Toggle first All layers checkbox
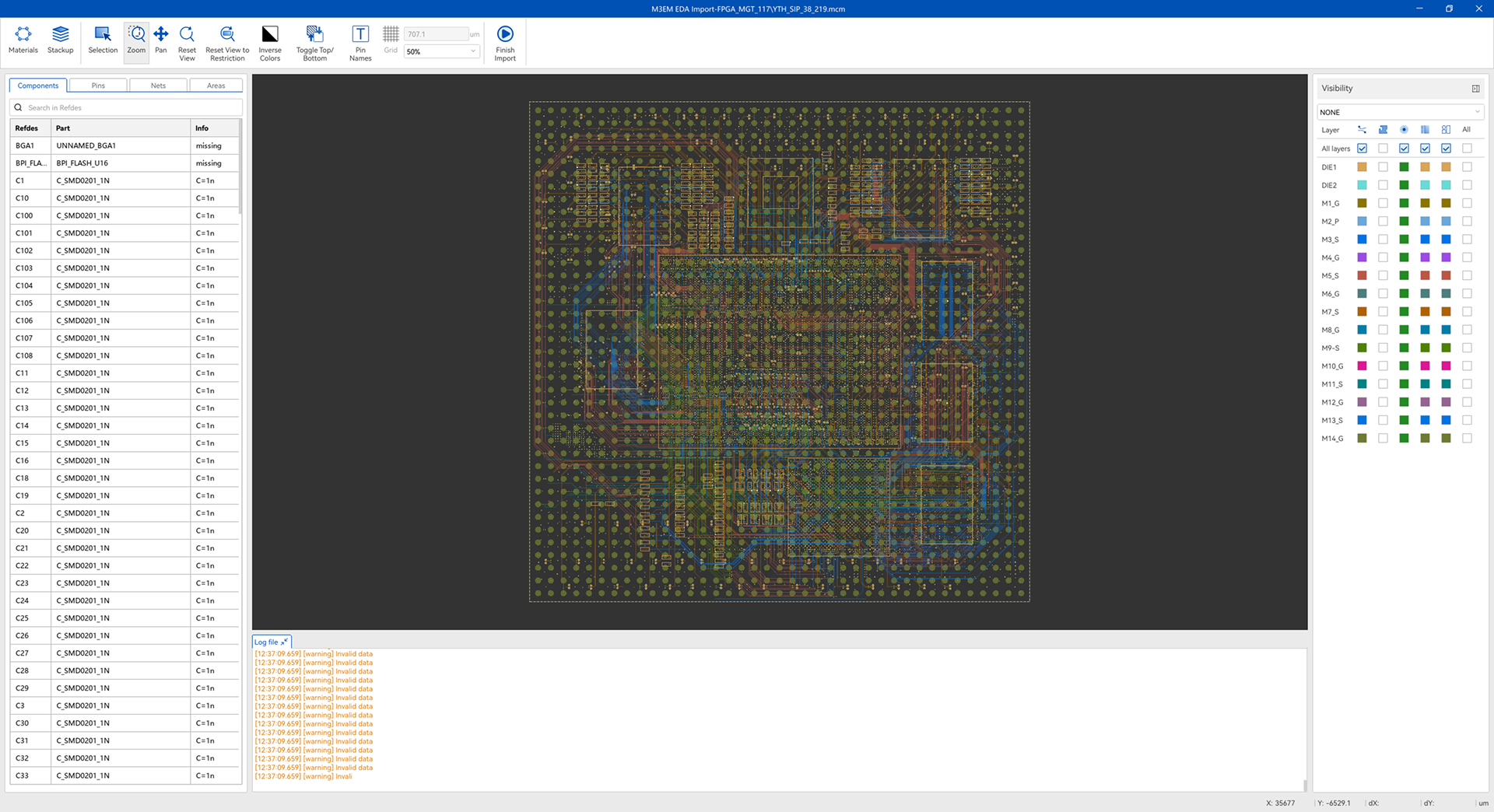This screenshot has height=812, width=1494. point(1362,149)
